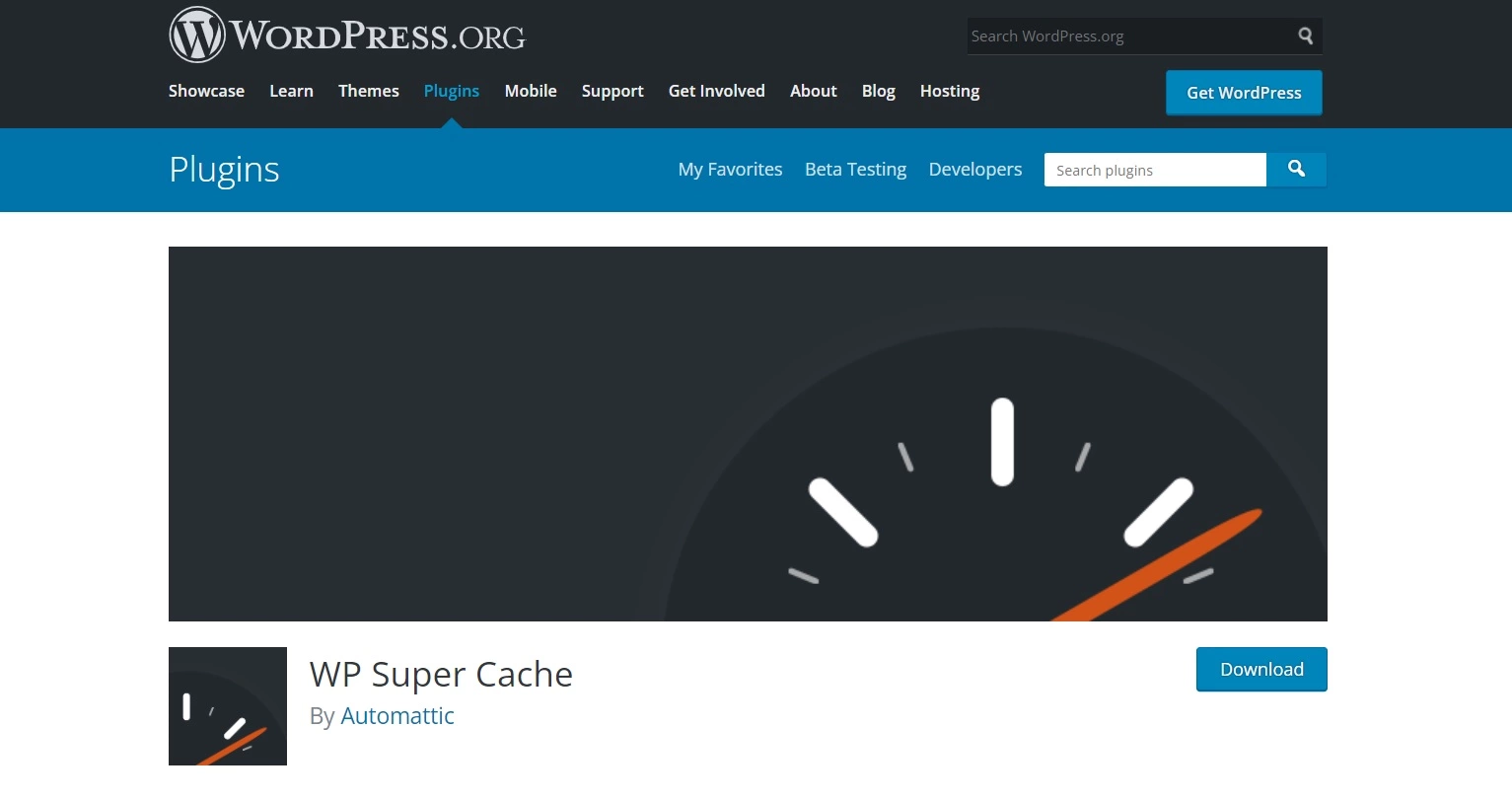Screen dimensions: 1512x800
Task: Open the My Favorites link
Action: (730, 169)
